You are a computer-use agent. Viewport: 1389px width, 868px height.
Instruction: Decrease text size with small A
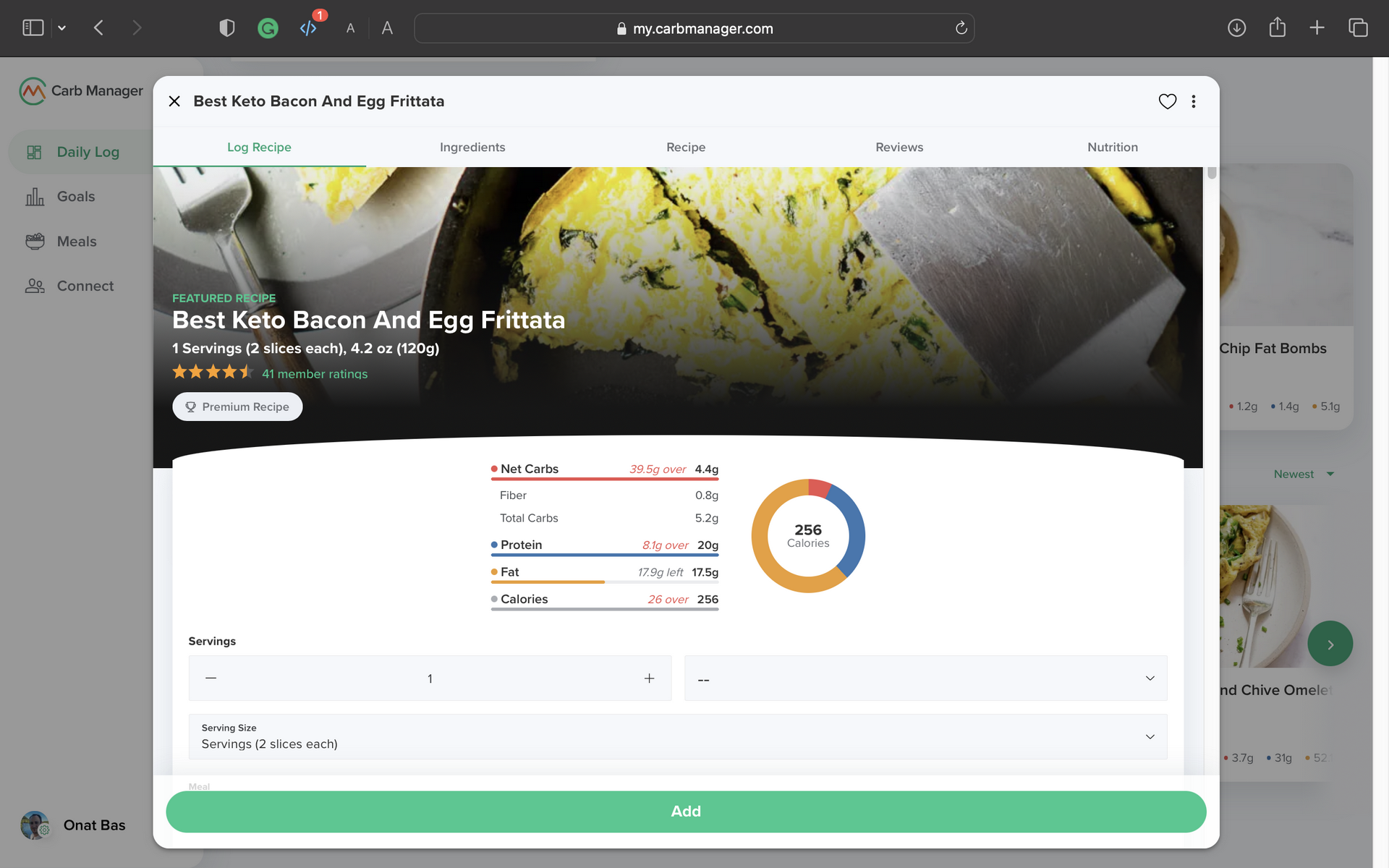point(350,28)
